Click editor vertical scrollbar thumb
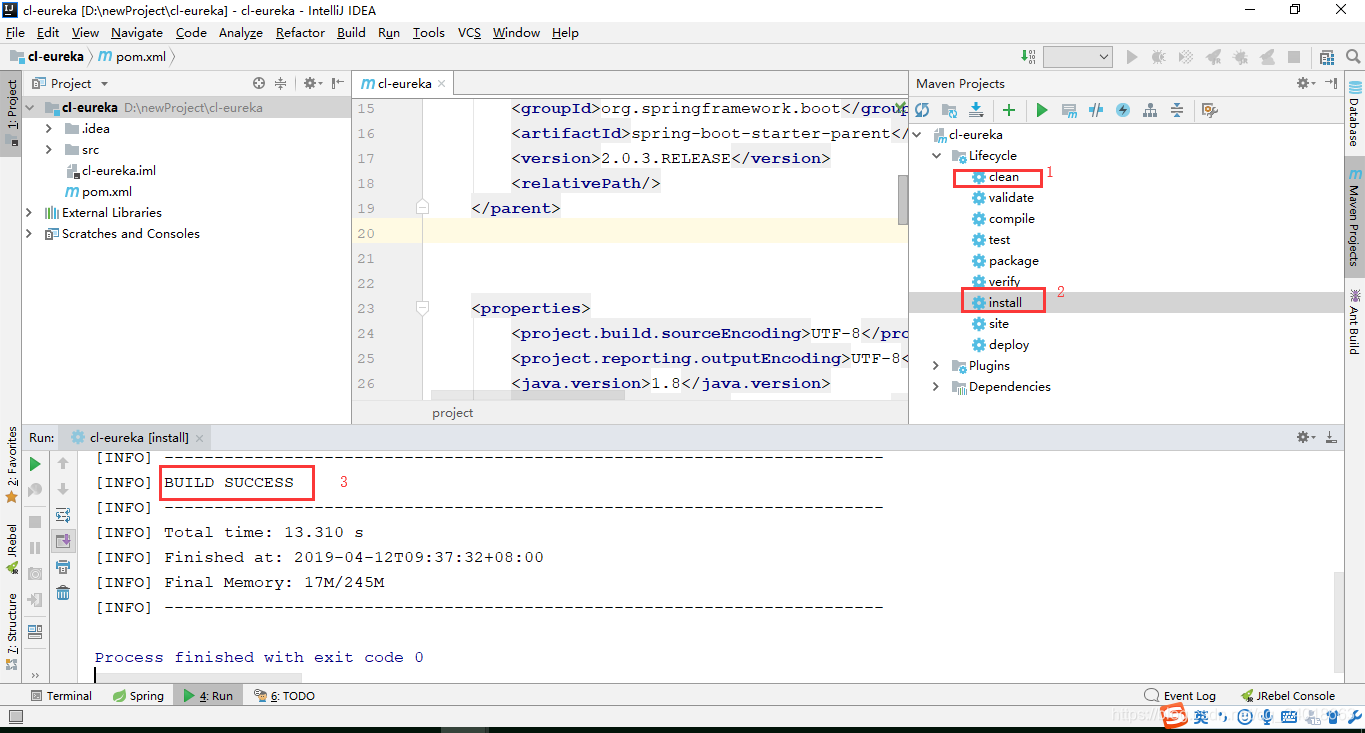This screenshot has width=1365, height=733. pos(903,200)
